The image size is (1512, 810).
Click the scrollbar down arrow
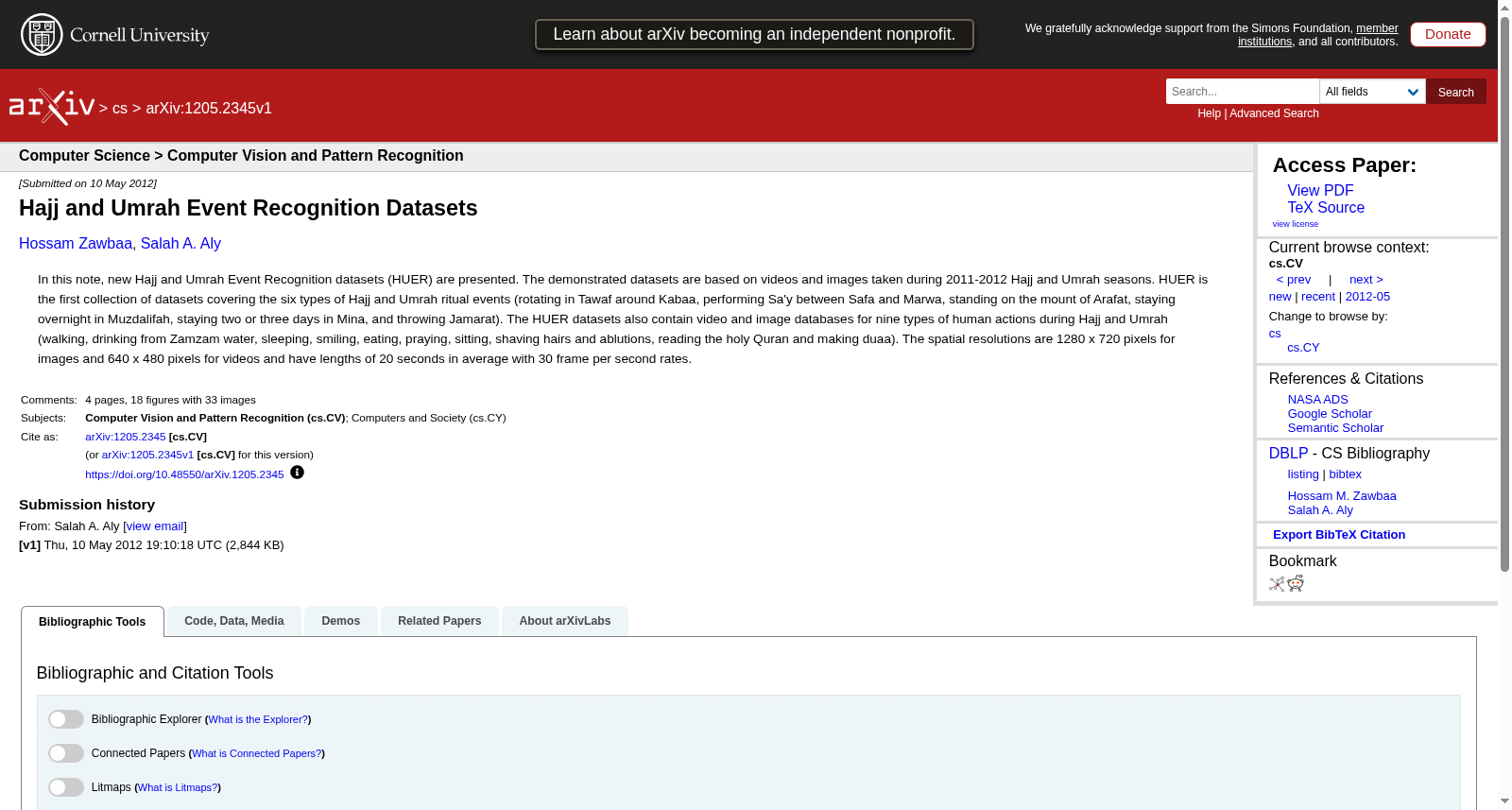(x=1504, y=801)
